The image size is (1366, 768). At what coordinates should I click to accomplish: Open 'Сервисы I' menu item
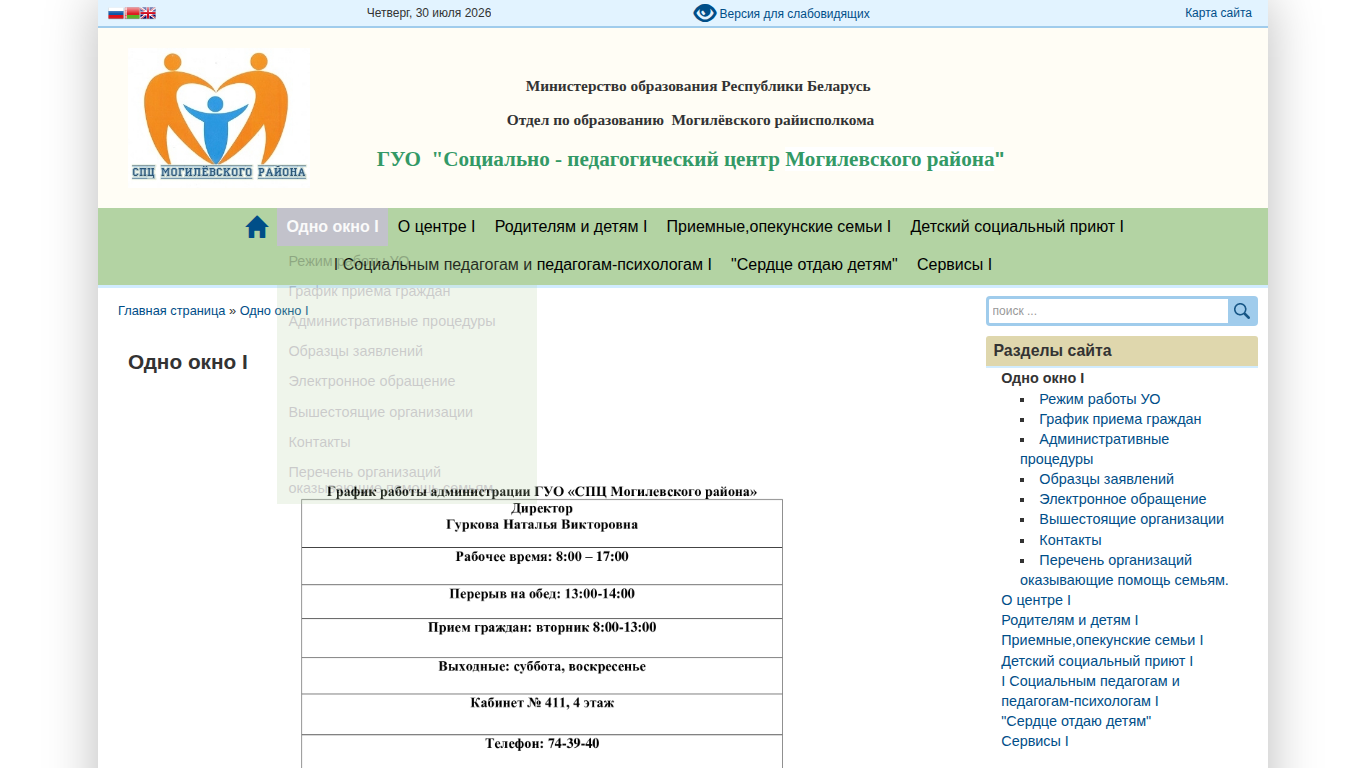[x=954, y=265]
